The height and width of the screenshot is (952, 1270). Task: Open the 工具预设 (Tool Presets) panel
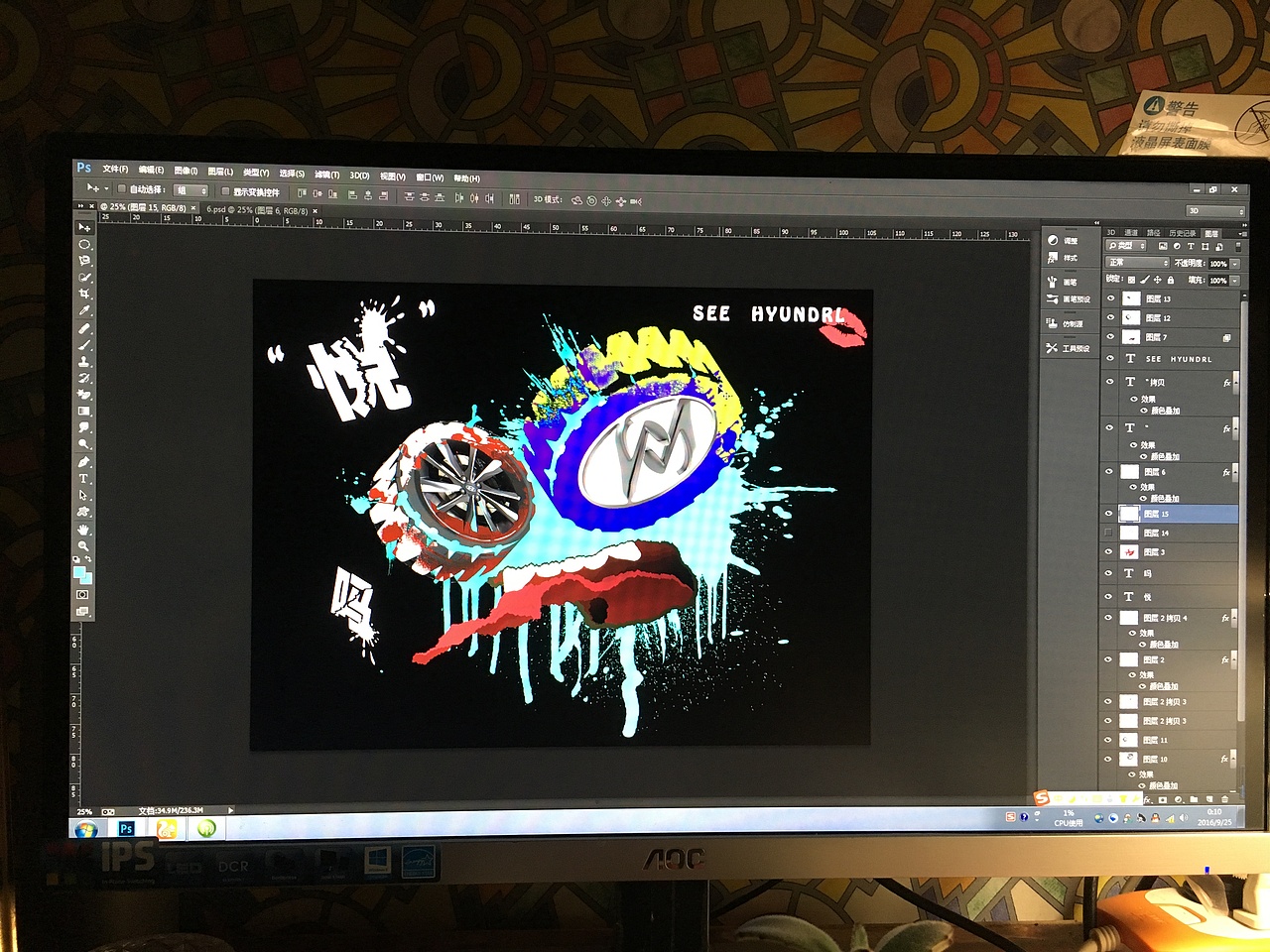(1069, 348)
